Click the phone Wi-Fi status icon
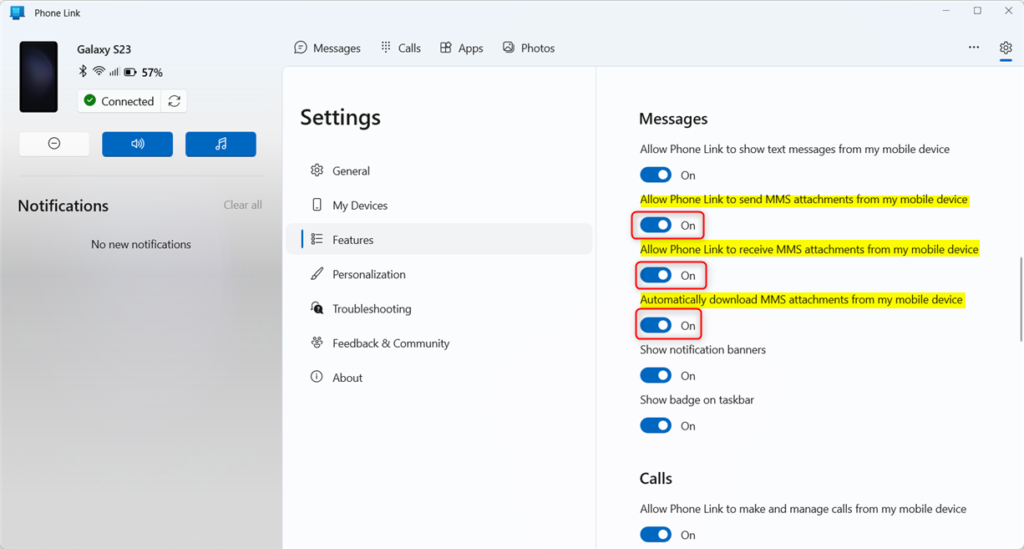Image resolution: width=1024 pixels, height=549 pixels. pyautogui.click(x=99, y=71)
